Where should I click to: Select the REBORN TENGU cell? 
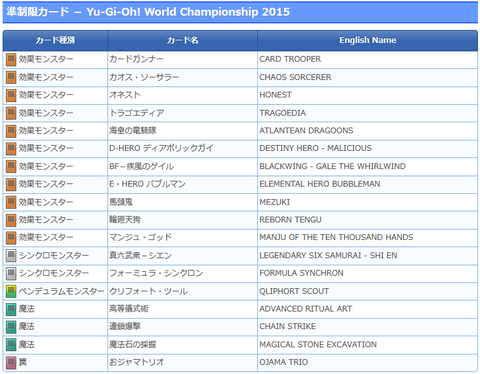click(x=367, y=220)
